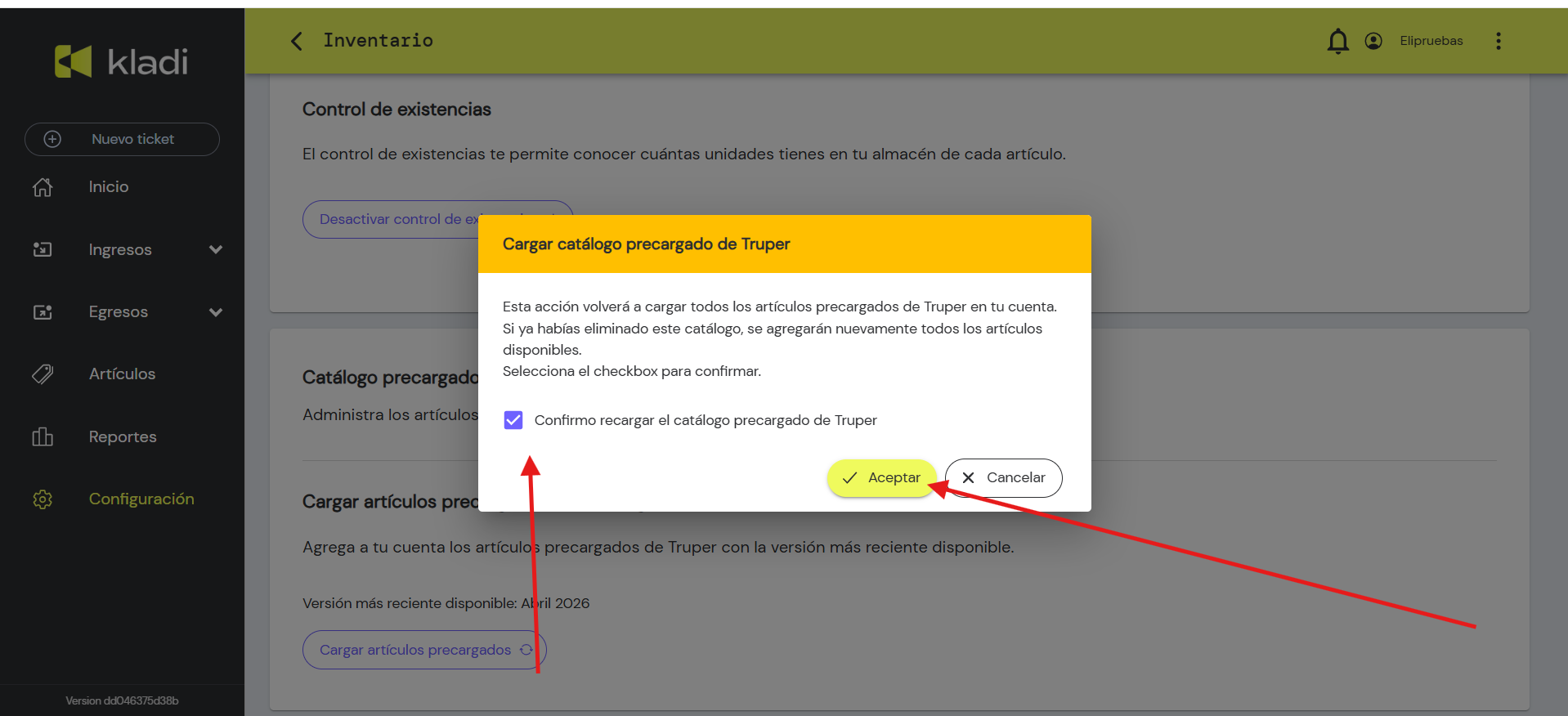The image size is (1568, 716).
Task: Click the Artículos tag icon
Action: pyautogui.click(x=43, y=374)
